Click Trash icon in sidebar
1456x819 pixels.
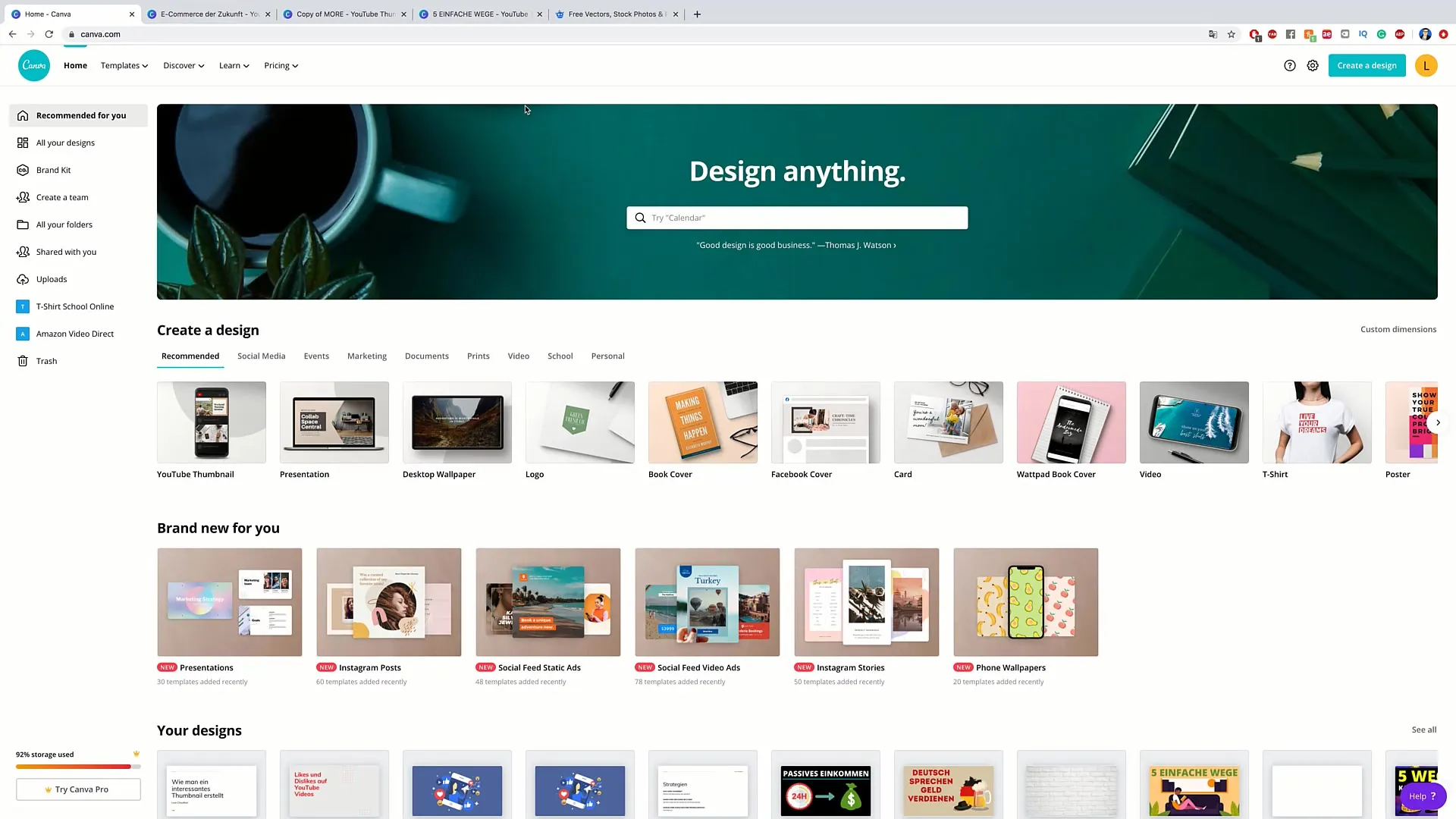pyautogui.click(x=23, y=360)
